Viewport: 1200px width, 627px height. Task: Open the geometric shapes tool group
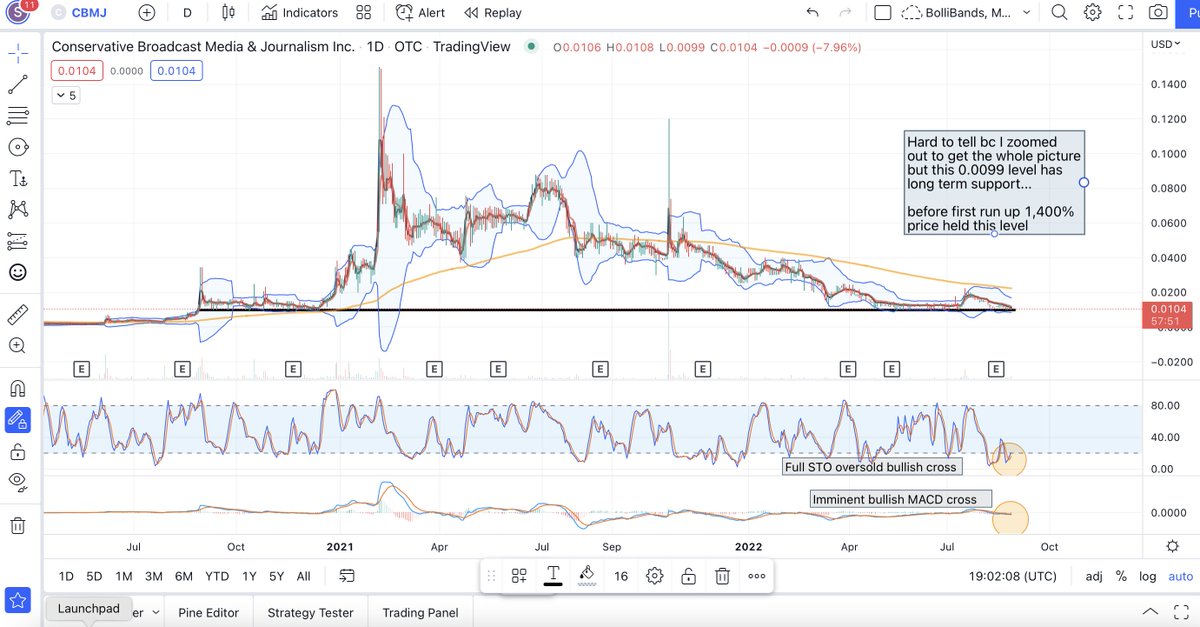coord(18,147)
